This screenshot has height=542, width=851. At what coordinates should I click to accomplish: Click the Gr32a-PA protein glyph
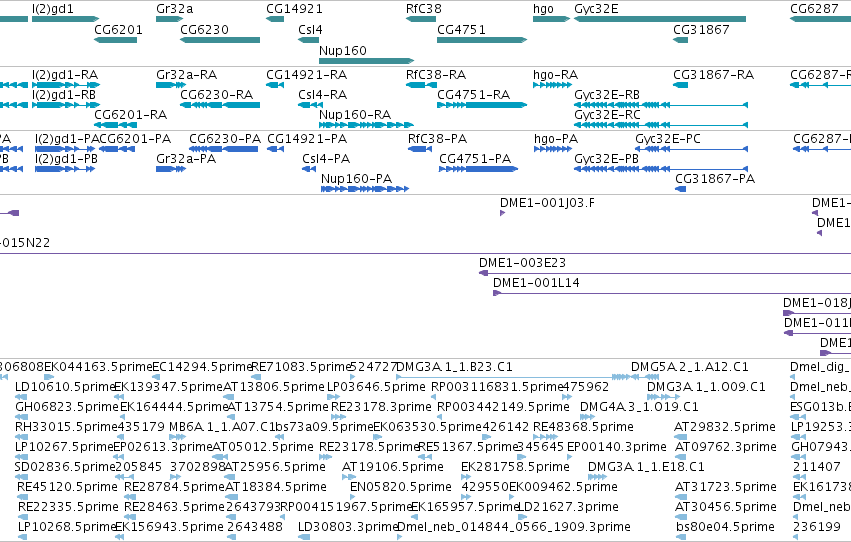pos(171,169)
